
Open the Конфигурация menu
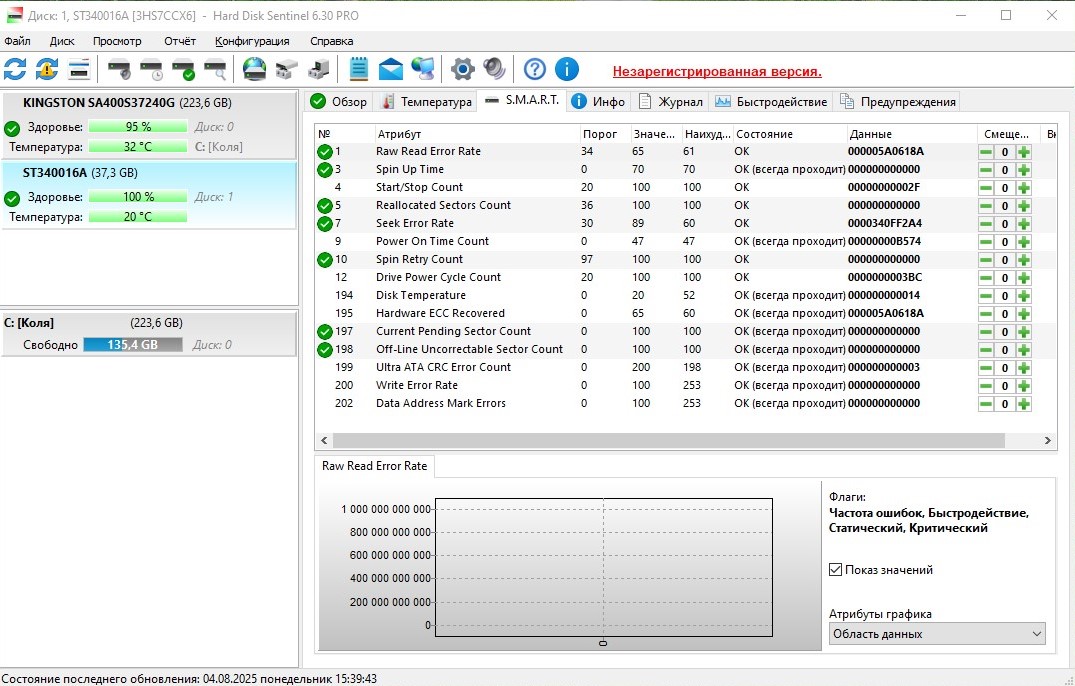[x=252, y=41]
